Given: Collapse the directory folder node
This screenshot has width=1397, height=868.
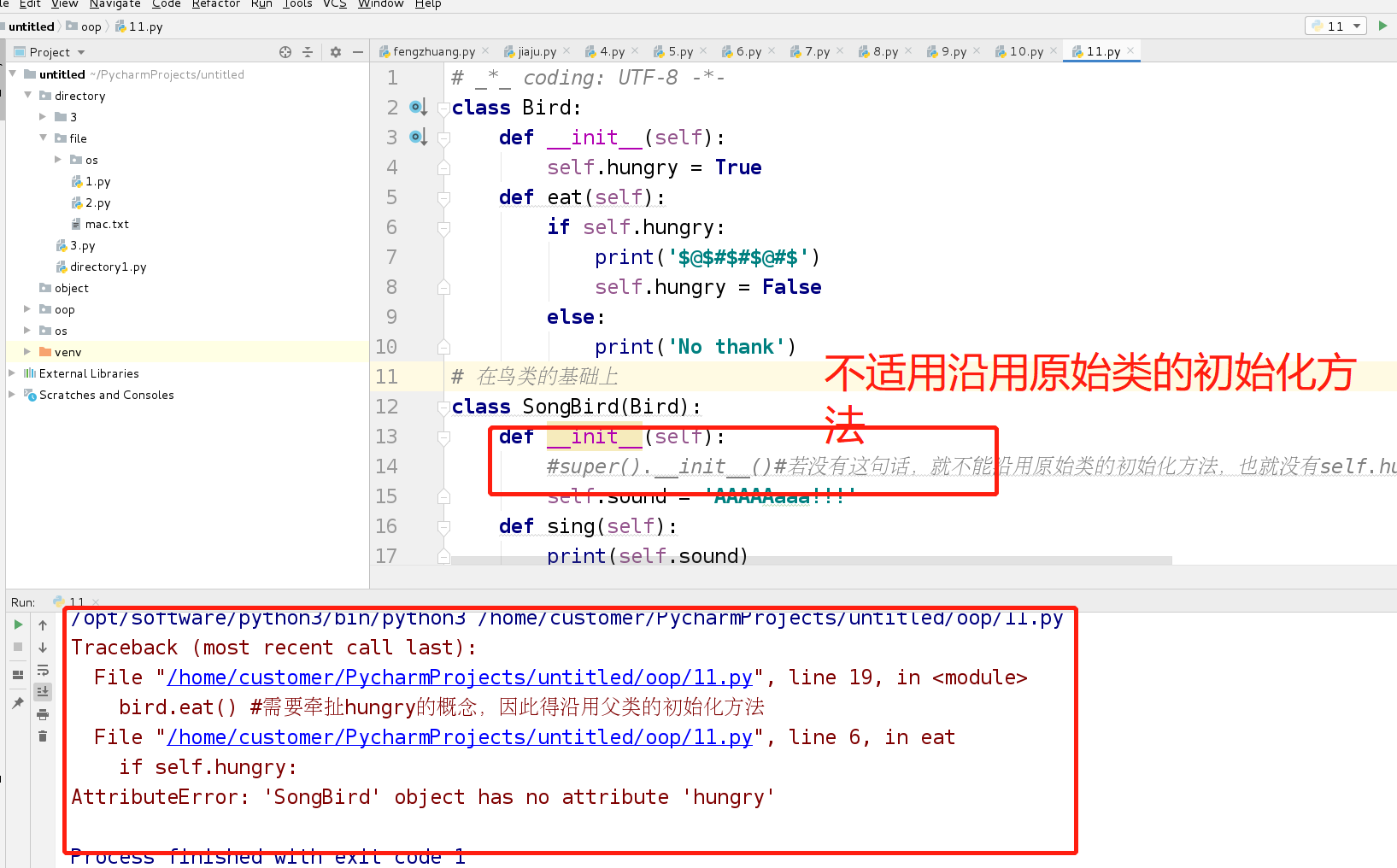Looking at the screenshot, I should point(28,95).
